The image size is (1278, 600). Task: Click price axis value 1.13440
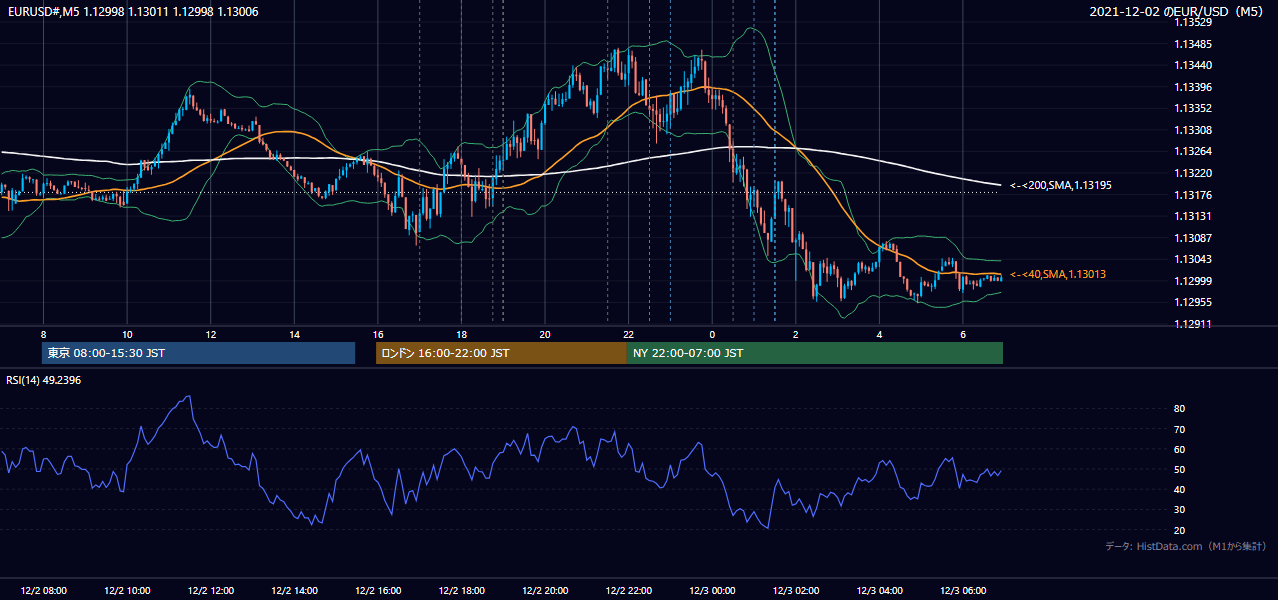tap(1193, 65)
